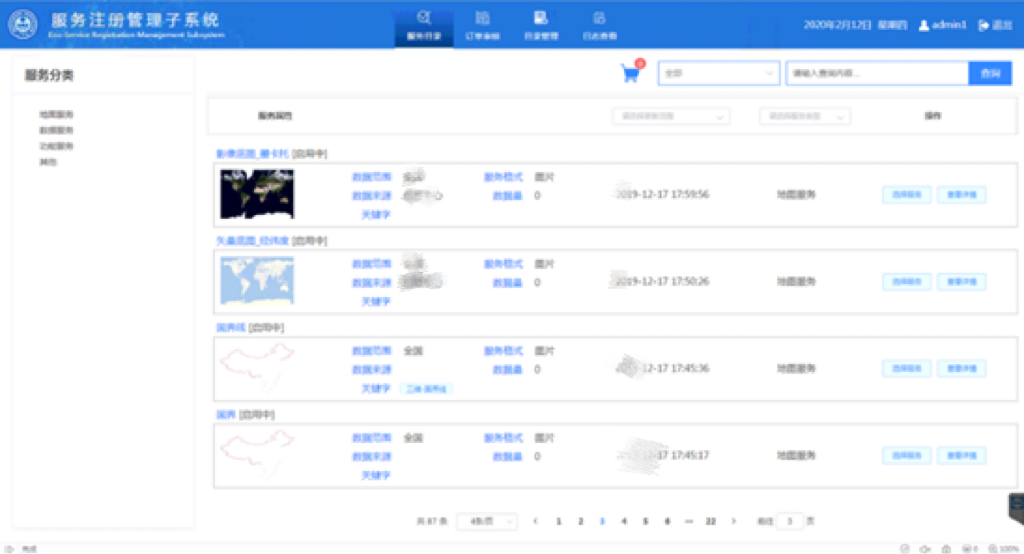Click the 退出 logout link
Viewport: 1024px width, 554px height.
pyautogui.click(x=1002, y=25)
